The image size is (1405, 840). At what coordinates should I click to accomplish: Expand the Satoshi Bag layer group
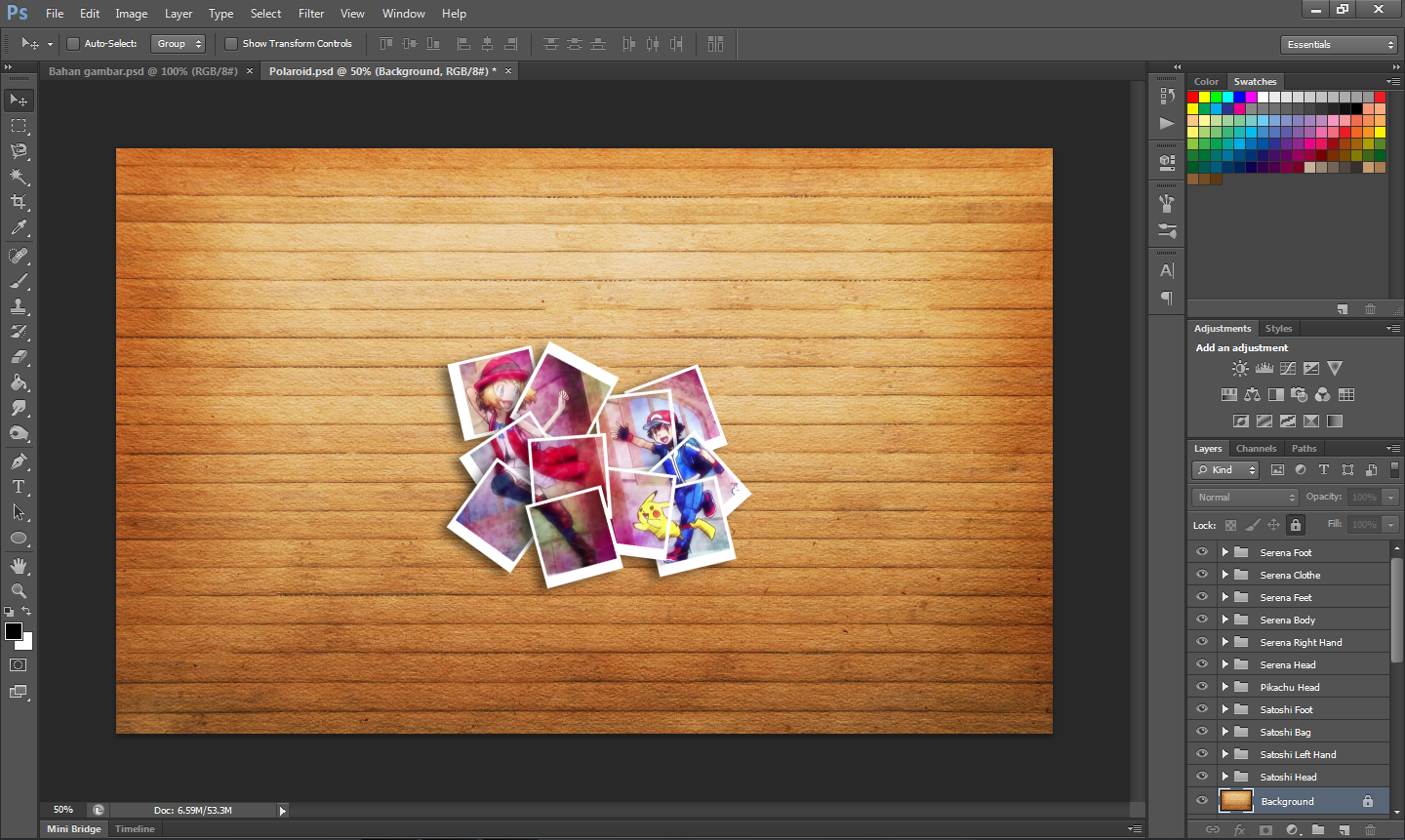tap(1225, 731)
